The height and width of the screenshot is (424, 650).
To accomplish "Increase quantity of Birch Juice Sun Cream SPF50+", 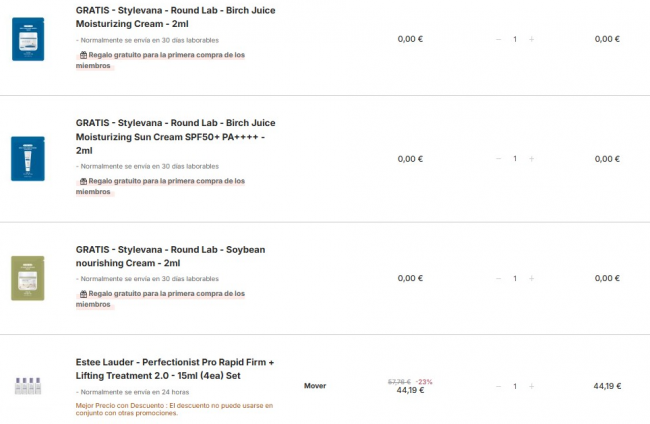I will pyautogui.click(x=531, y=159).
